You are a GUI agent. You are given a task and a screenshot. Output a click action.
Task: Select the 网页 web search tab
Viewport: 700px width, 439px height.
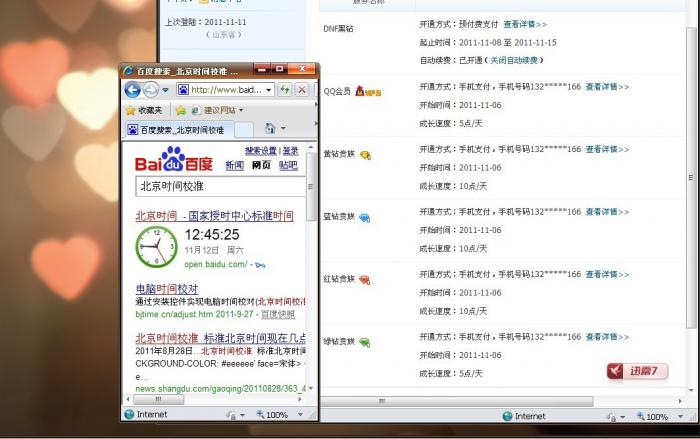261,165
